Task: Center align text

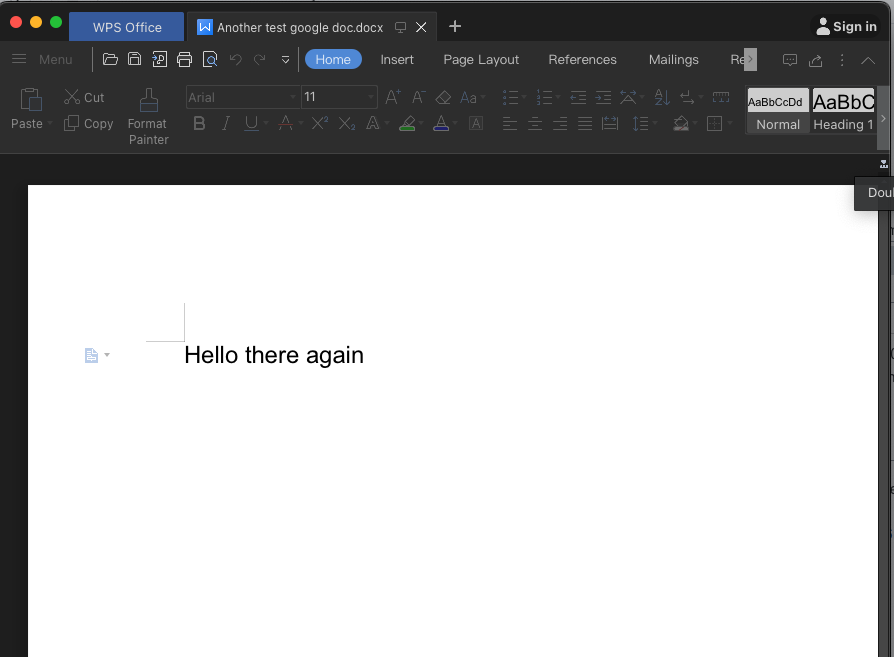Action: point(535,123)
